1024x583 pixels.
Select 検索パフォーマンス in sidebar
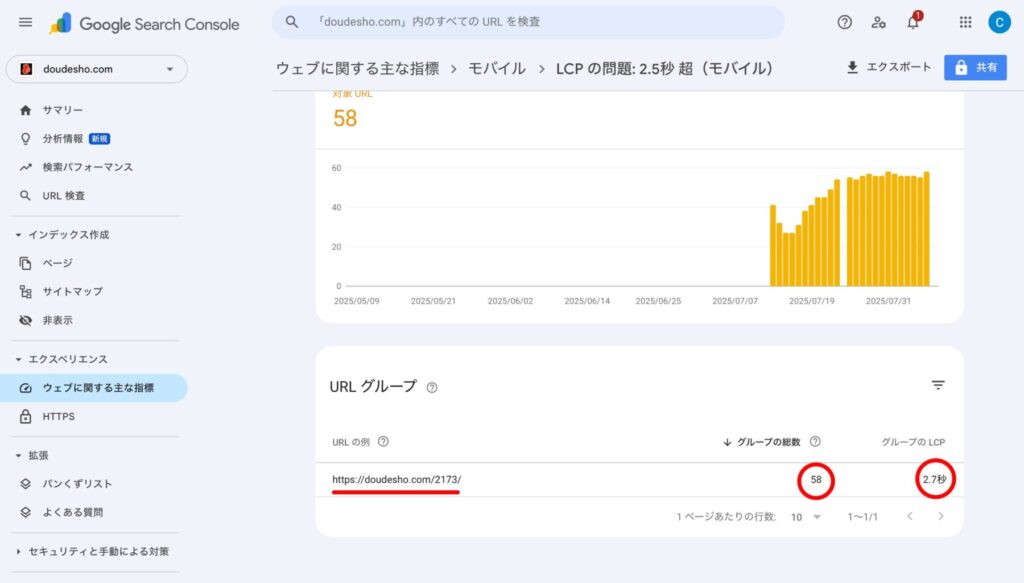(x=87, y=167)
